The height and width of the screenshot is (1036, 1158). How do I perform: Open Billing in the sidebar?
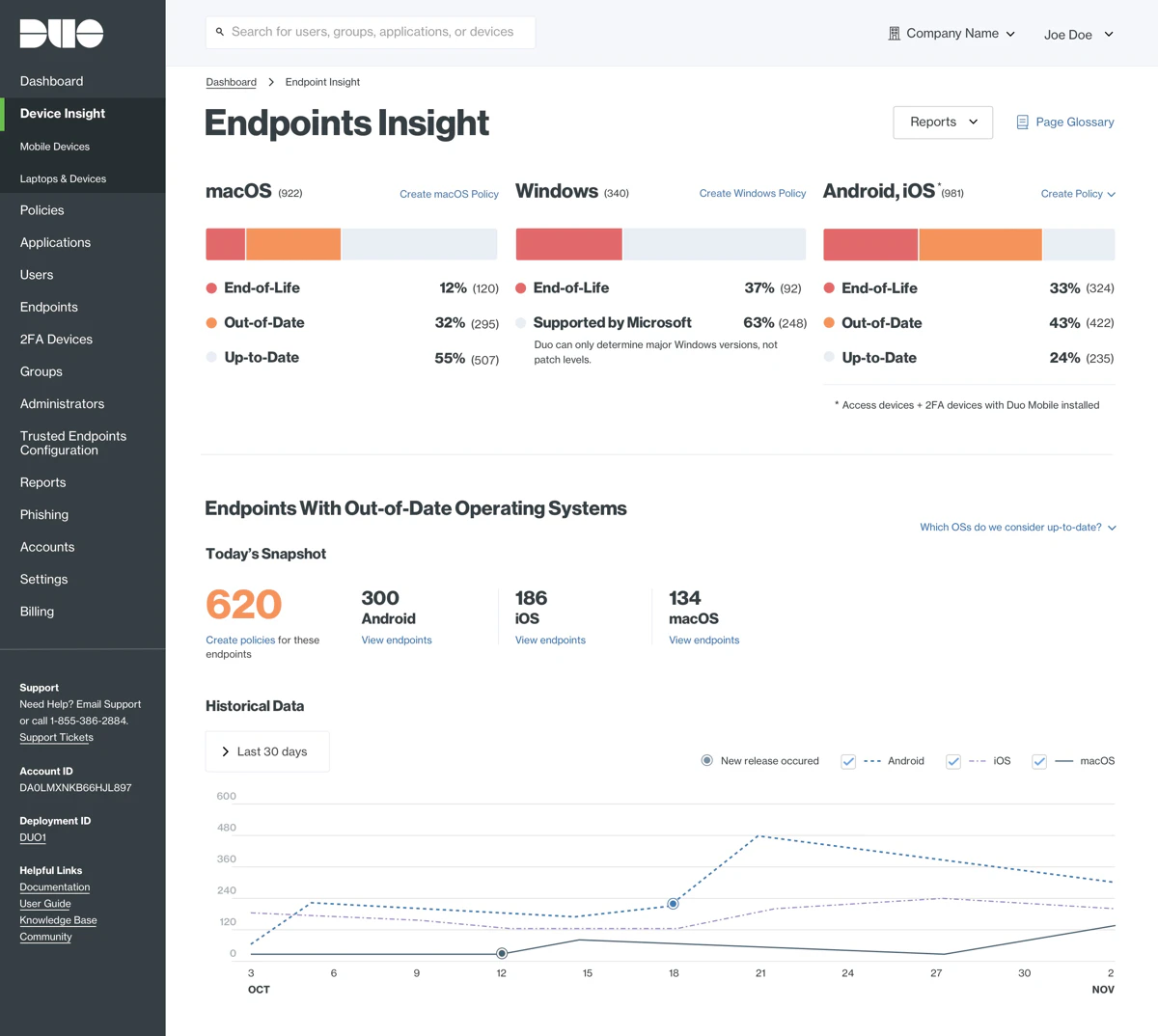pyautogui.click(x=37, y=612)
